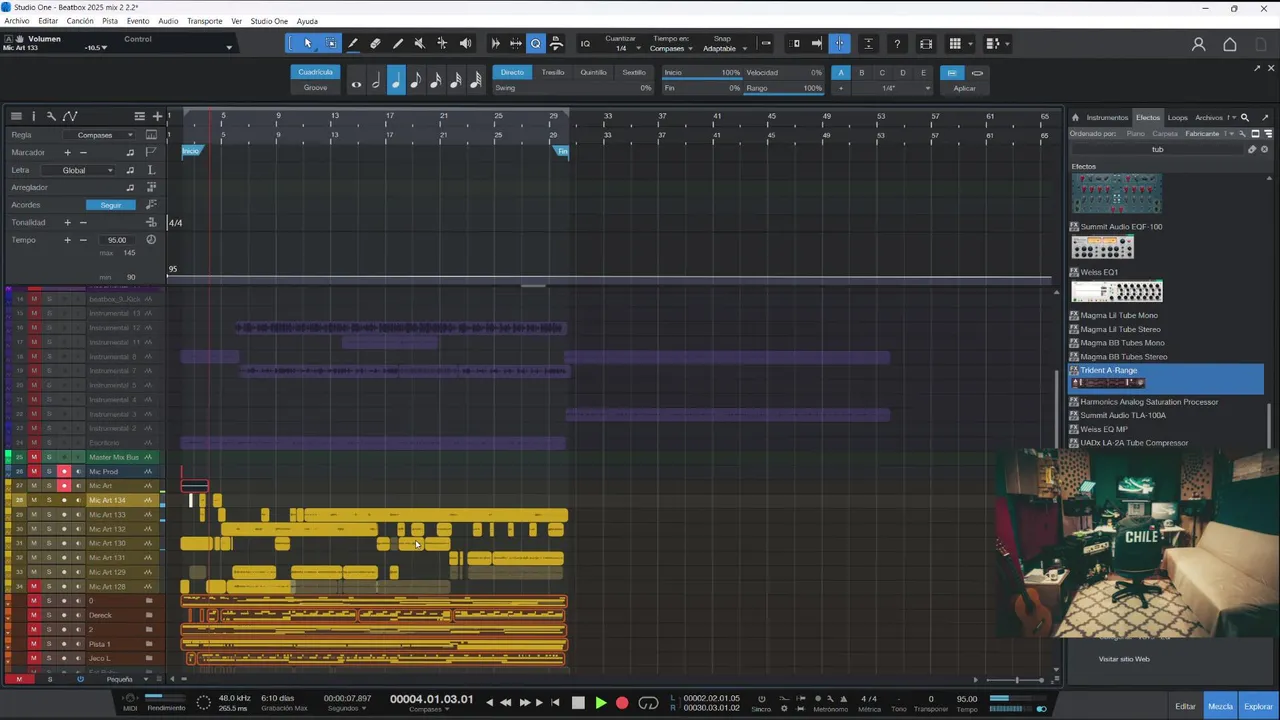Select the Bend tool
The width and height of the screenshot is (1280, 720).
[x=442, y=43]
